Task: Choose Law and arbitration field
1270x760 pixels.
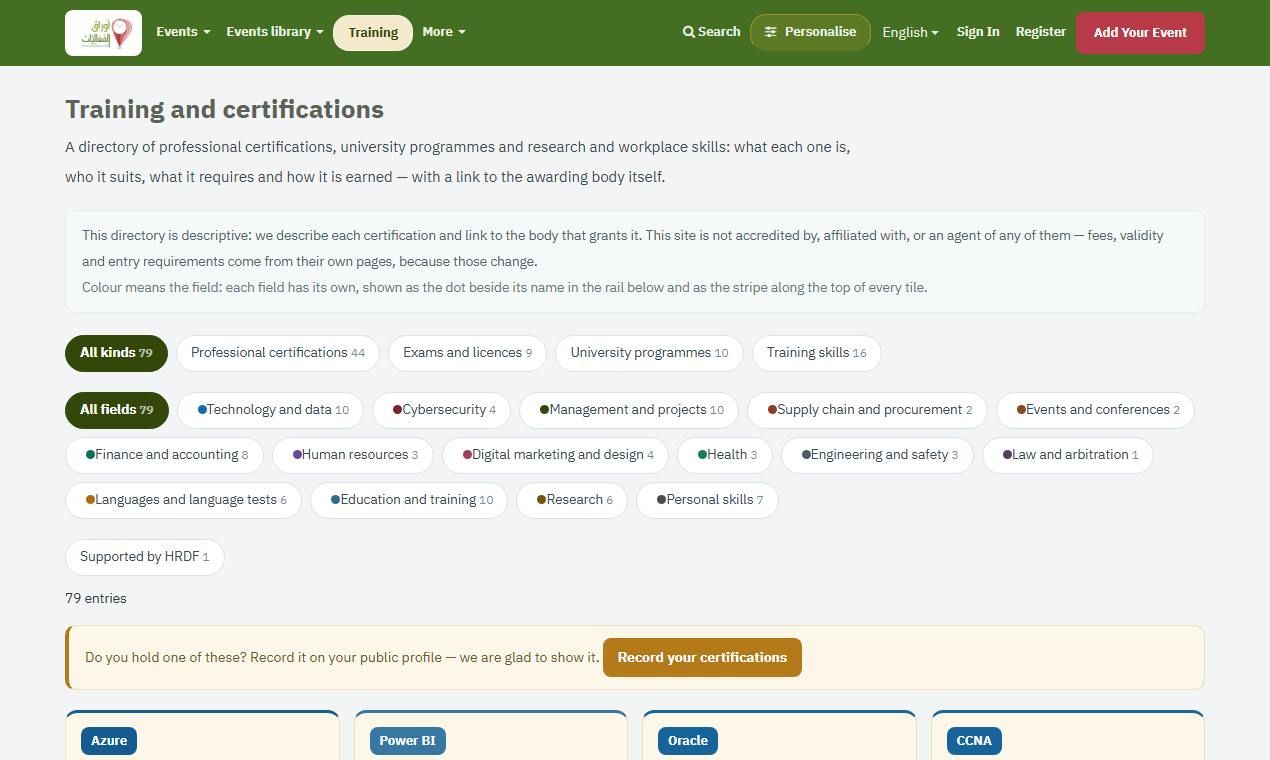Action: coord(1068,455)
